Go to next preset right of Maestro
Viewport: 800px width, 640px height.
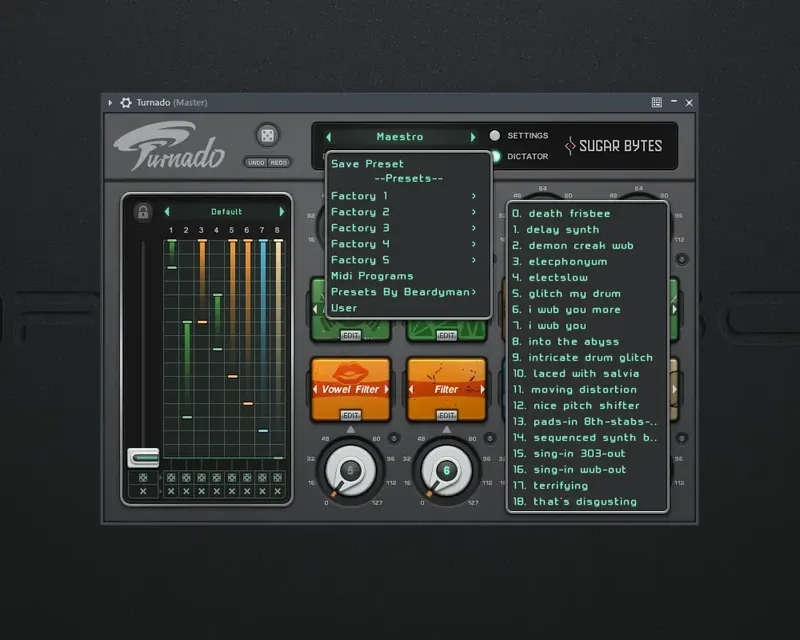tap(473, 137)
